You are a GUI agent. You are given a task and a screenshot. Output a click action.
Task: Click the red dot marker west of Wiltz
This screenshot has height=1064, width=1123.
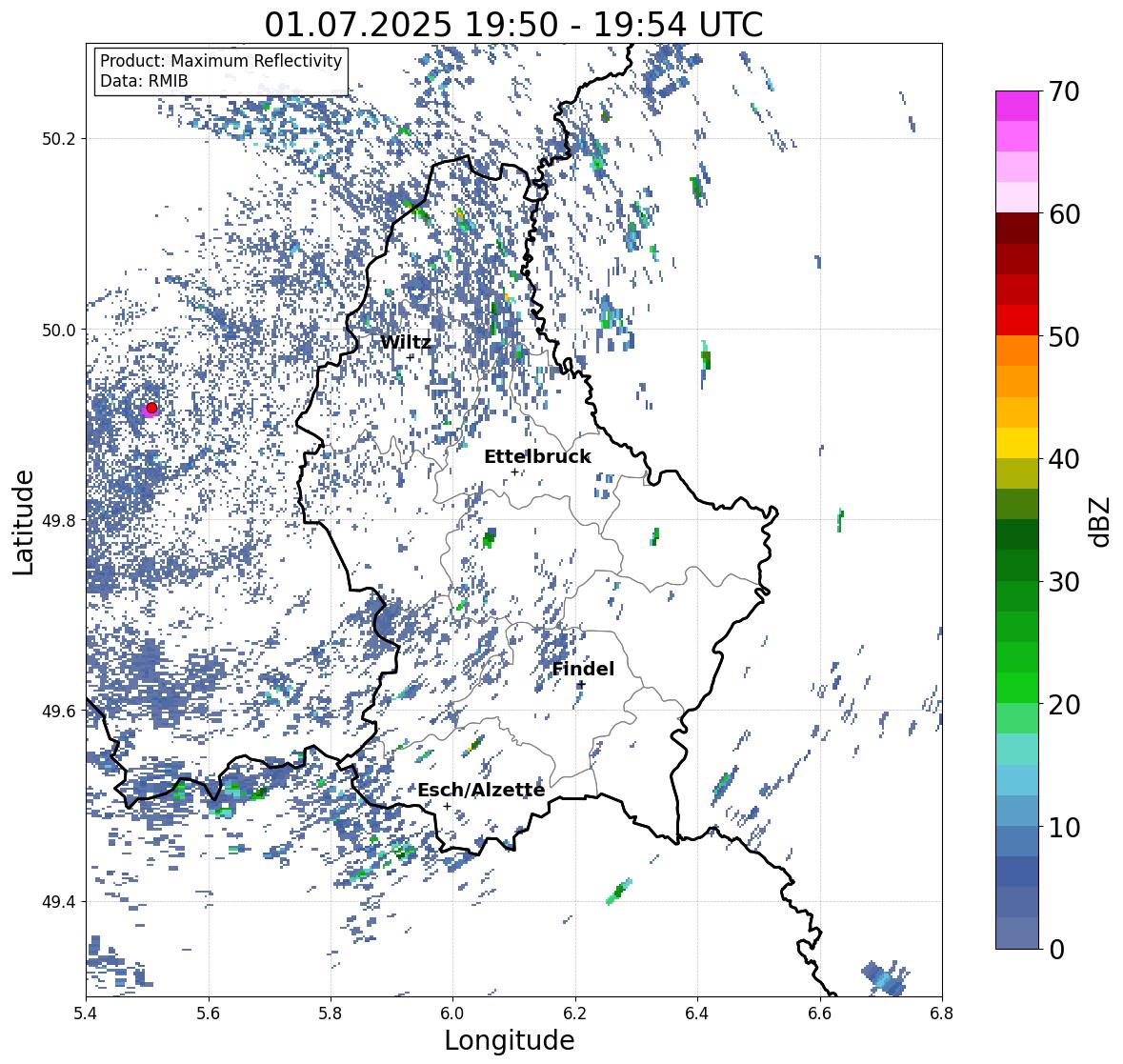[151, 408]
